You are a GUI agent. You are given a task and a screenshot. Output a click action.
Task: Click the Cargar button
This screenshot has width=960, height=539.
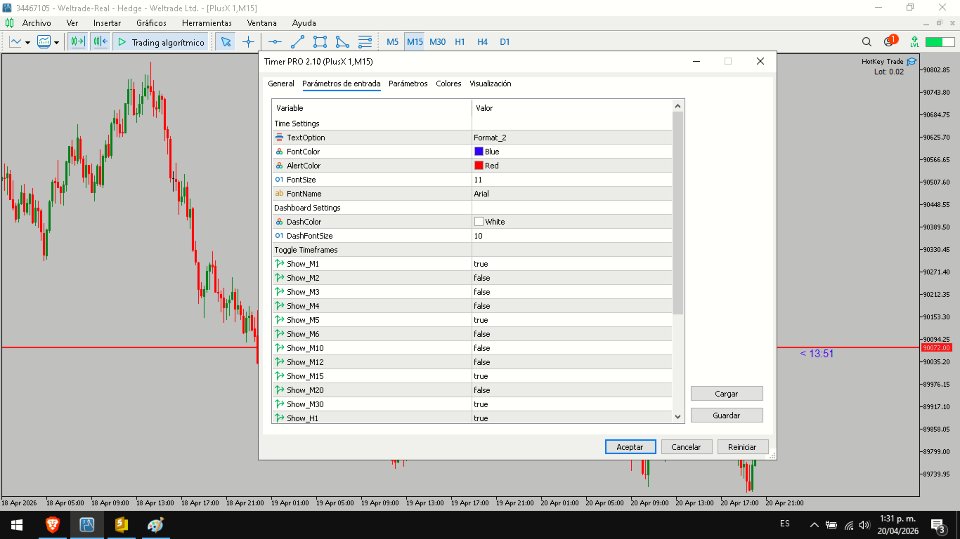click(x=727, y=393)
